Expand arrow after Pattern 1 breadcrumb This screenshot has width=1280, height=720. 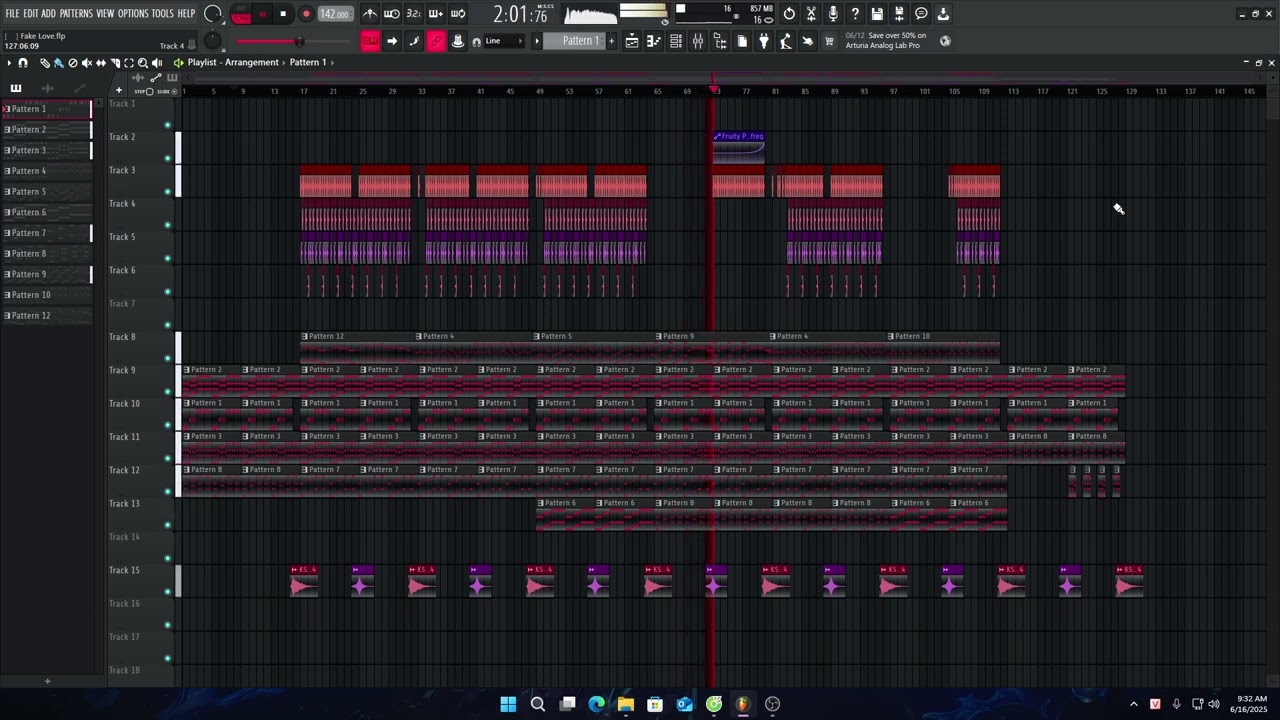click(332, 63)
